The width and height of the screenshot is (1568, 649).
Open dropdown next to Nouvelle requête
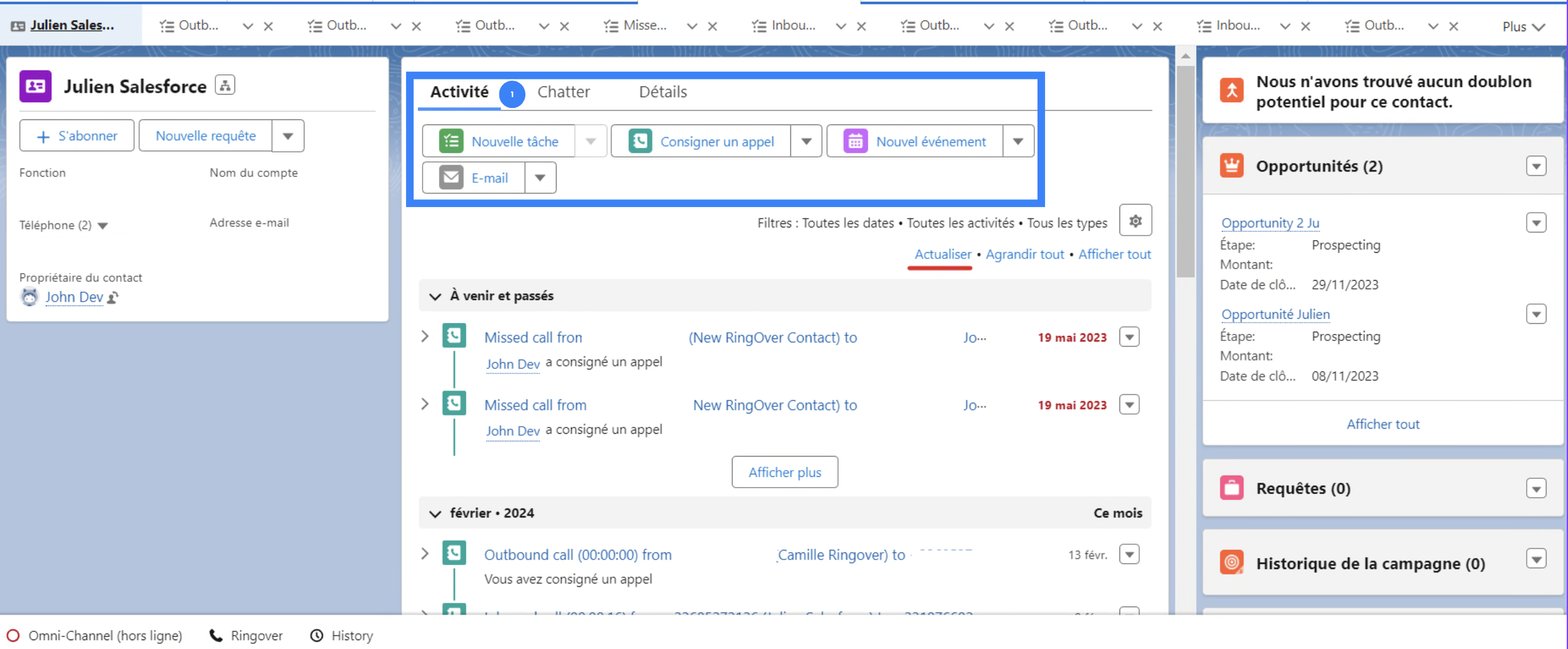click(x=288, y=136)
